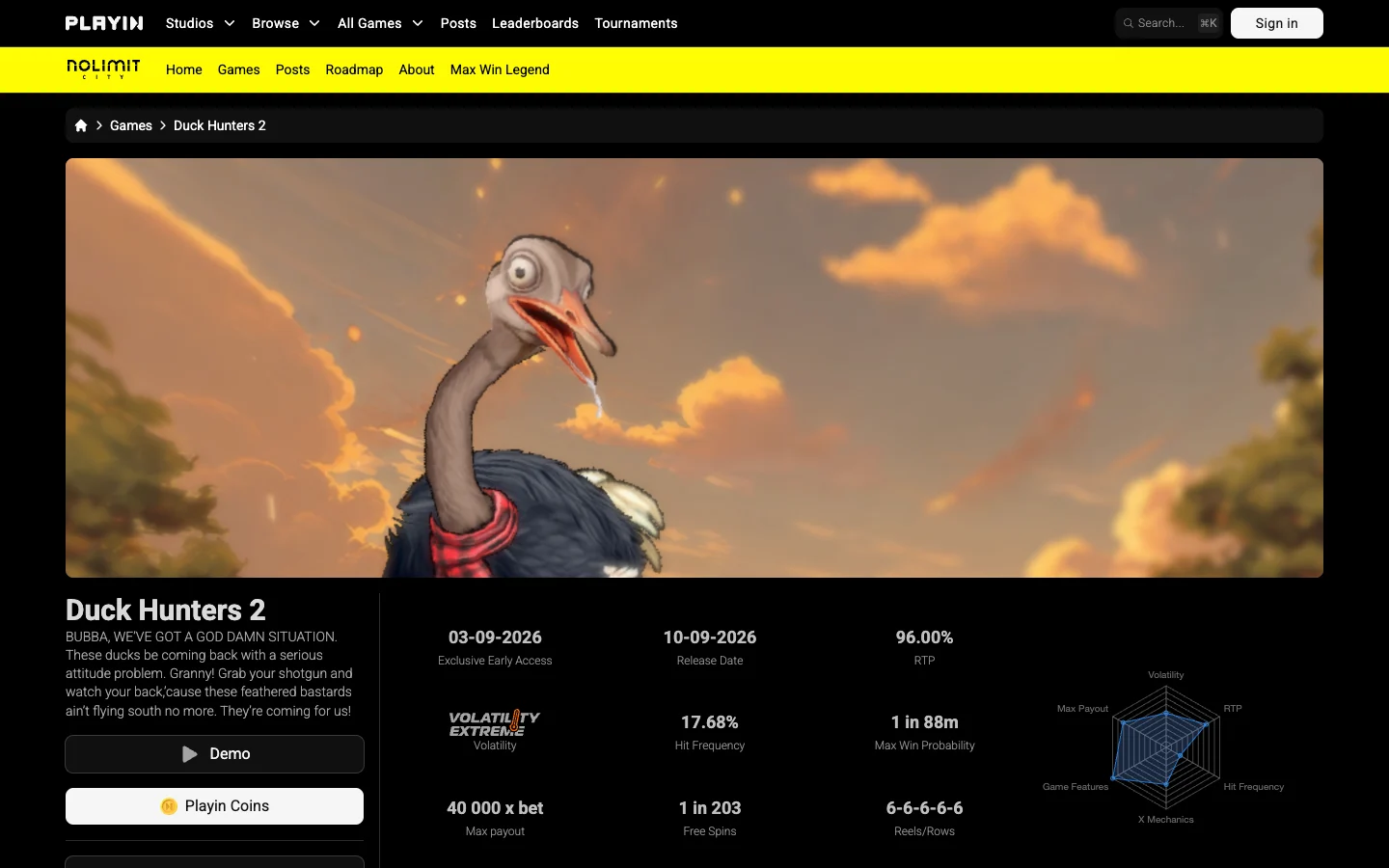Screen dimensions: 1389x868
Task: Open the studio About tab
Action: point(417,69)
